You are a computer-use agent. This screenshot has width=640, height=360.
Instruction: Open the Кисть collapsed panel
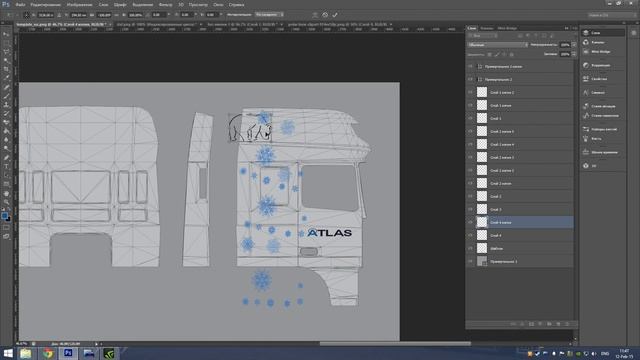[x=602, y=139]
